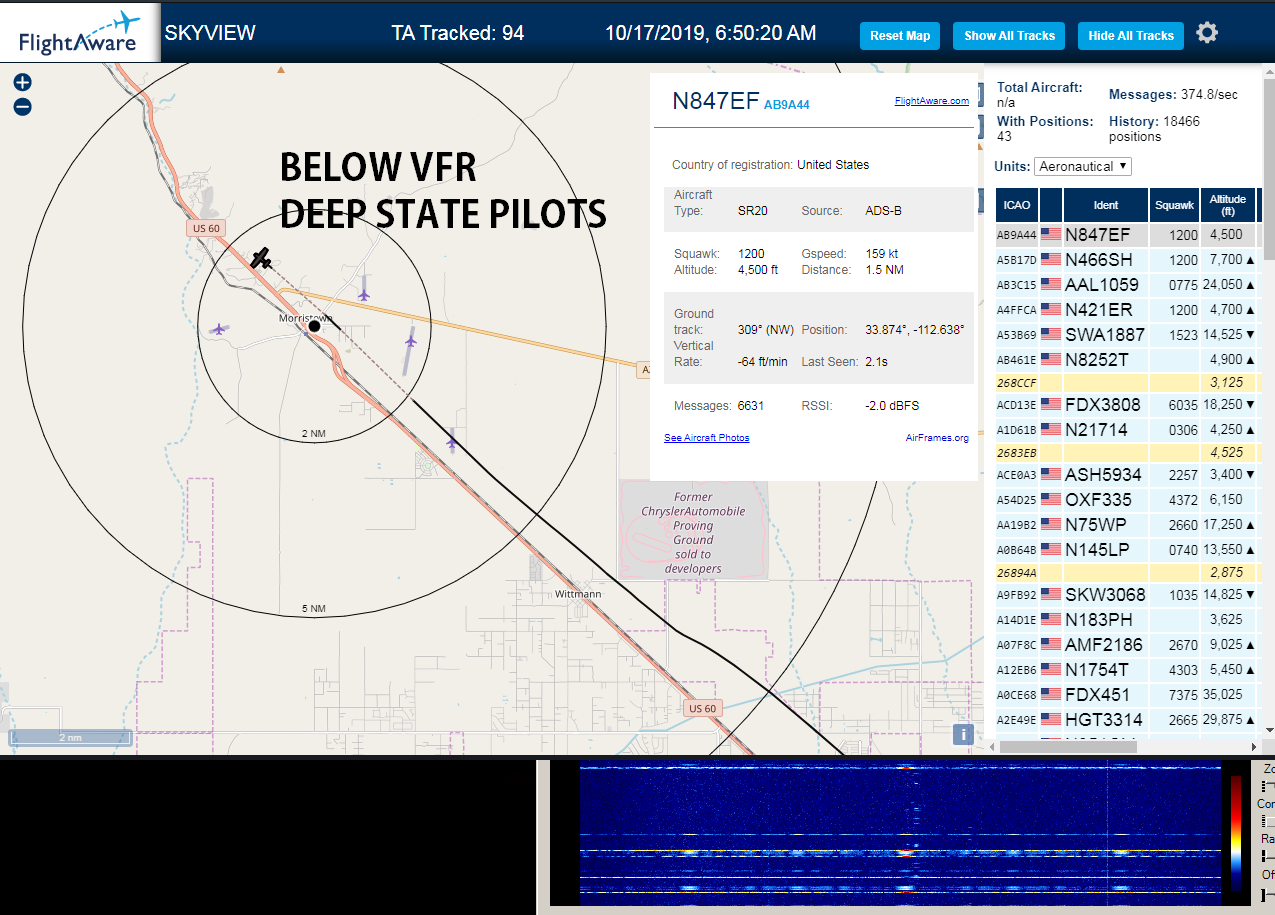Select the SKW3068 ident in table
The height and width of the screenshot is (915, 1275).
click(x=1105, y=595)
